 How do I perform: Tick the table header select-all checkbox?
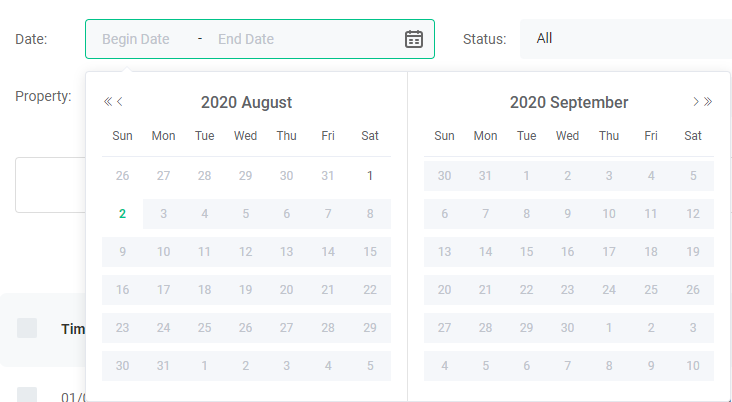[27, 328]
